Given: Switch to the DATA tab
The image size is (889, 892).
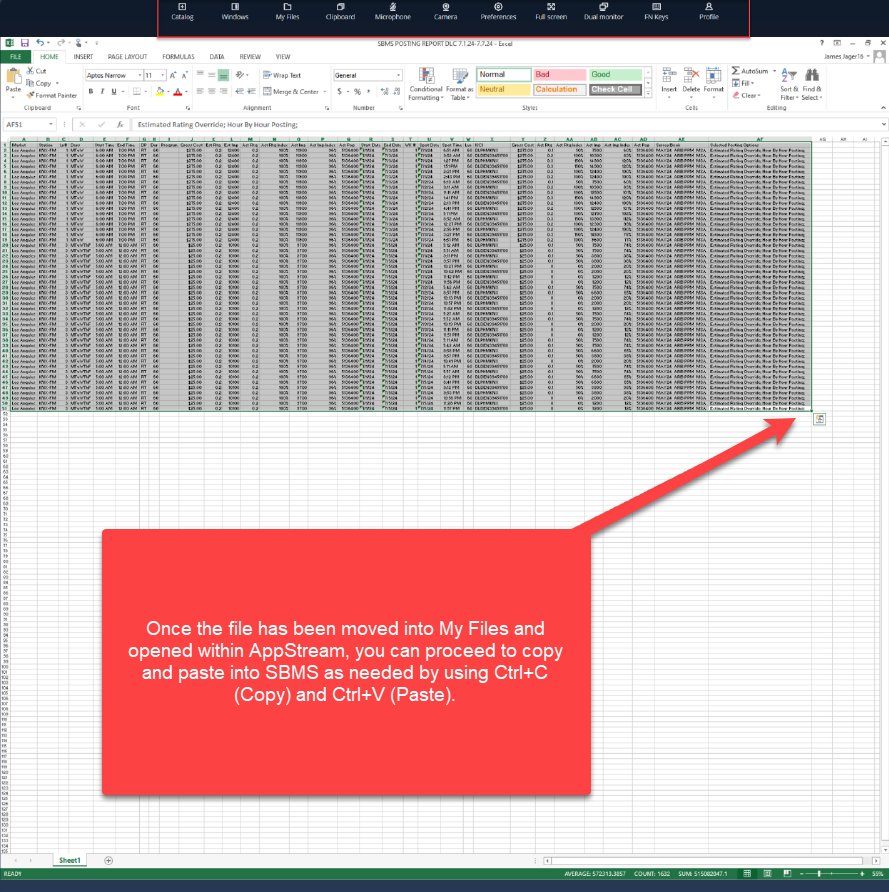Looking at the screenshot, I should click(217, 57).
